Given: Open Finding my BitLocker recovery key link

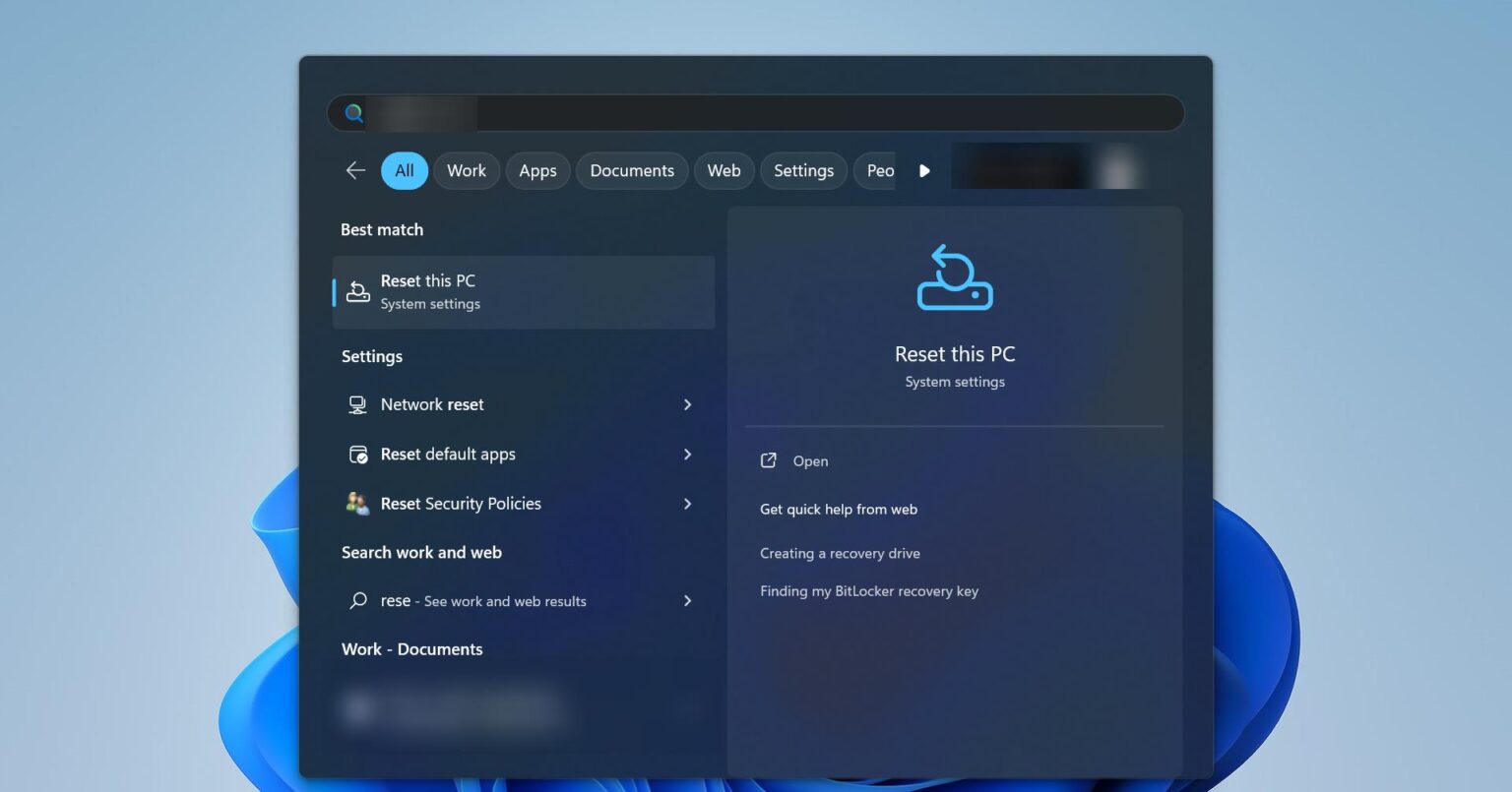Looking at the screenshot, I should [x=868, y=591].
